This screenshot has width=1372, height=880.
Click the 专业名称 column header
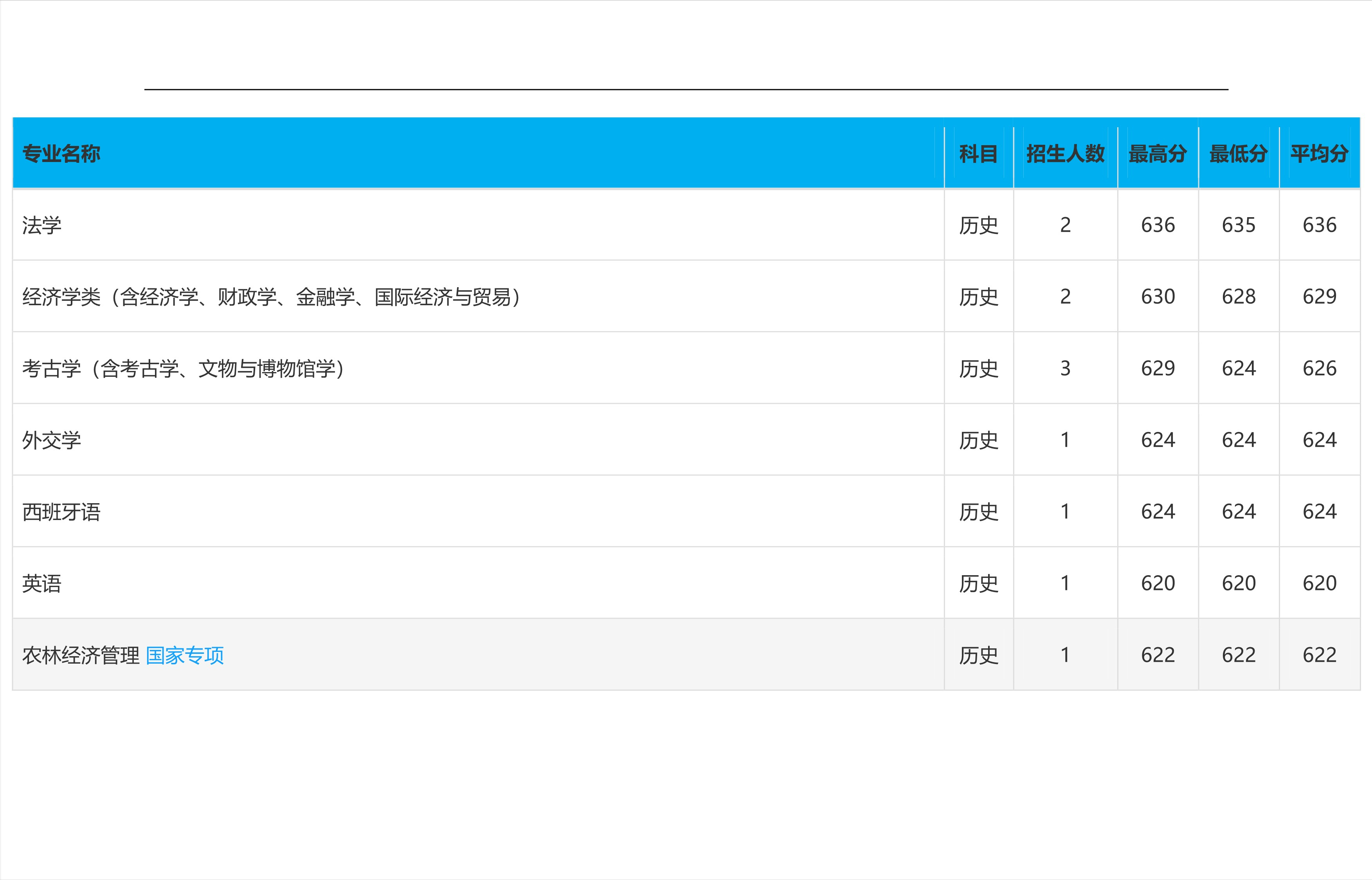click(x=61, y=154)
